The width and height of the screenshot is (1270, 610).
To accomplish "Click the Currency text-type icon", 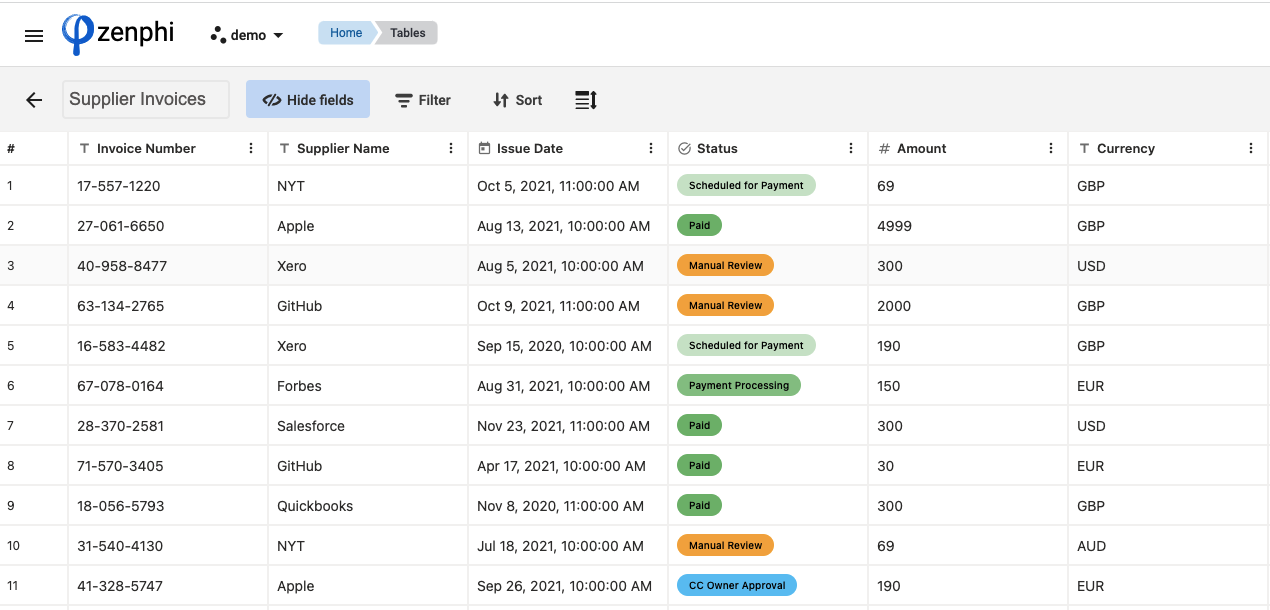I will pos(1084,148).
